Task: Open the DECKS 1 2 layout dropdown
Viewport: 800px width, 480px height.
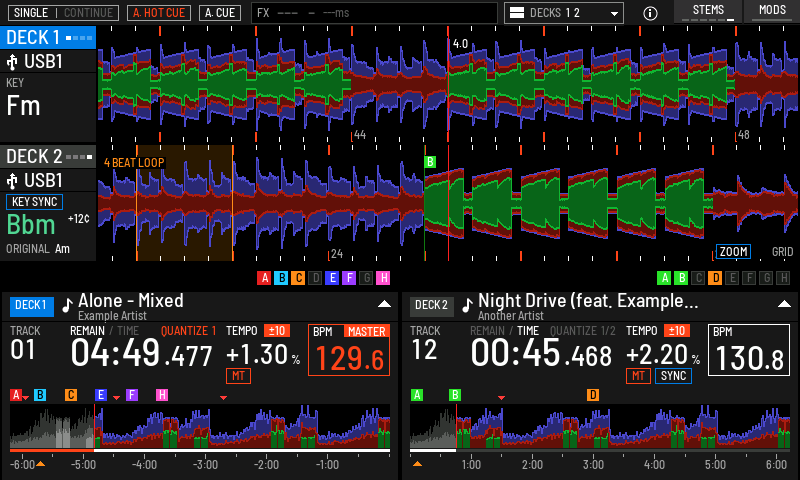Action: pyautogui.click(x=564, y=13)
